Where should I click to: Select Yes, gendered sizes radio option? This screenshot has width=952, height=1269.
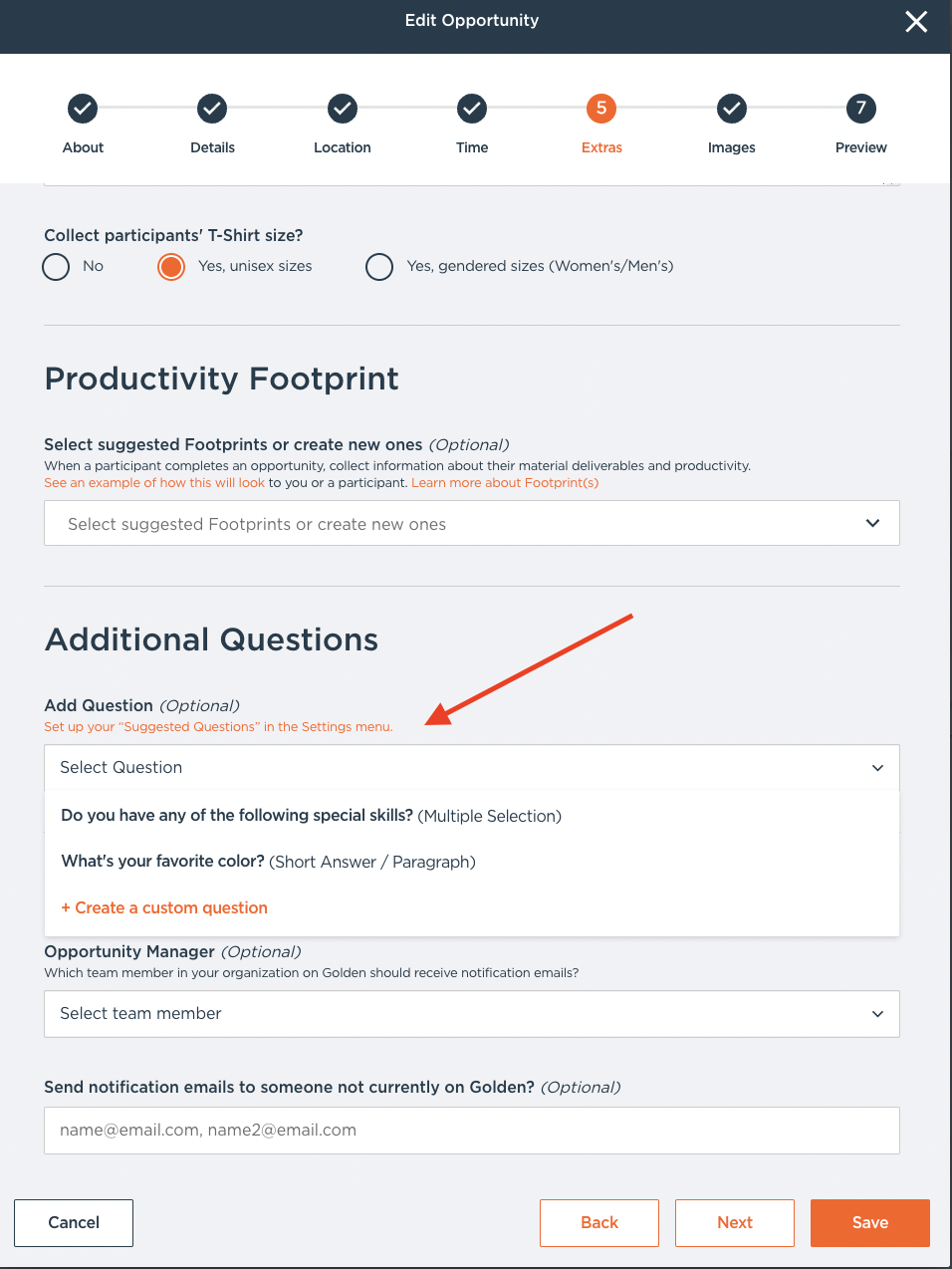click(x=379, y=267)
